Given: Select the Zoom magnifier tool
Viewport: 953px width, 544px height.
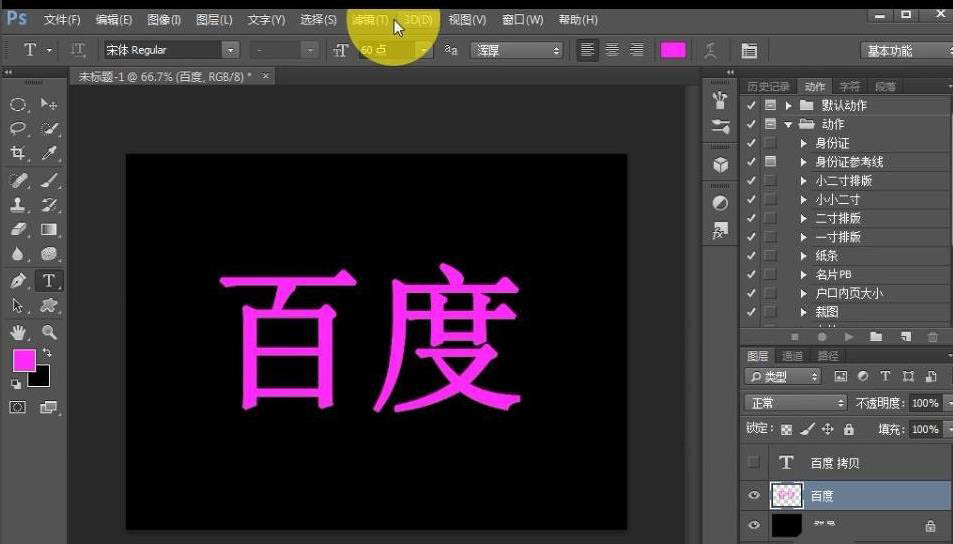Looking at the screenshot, I should [49, 332].
